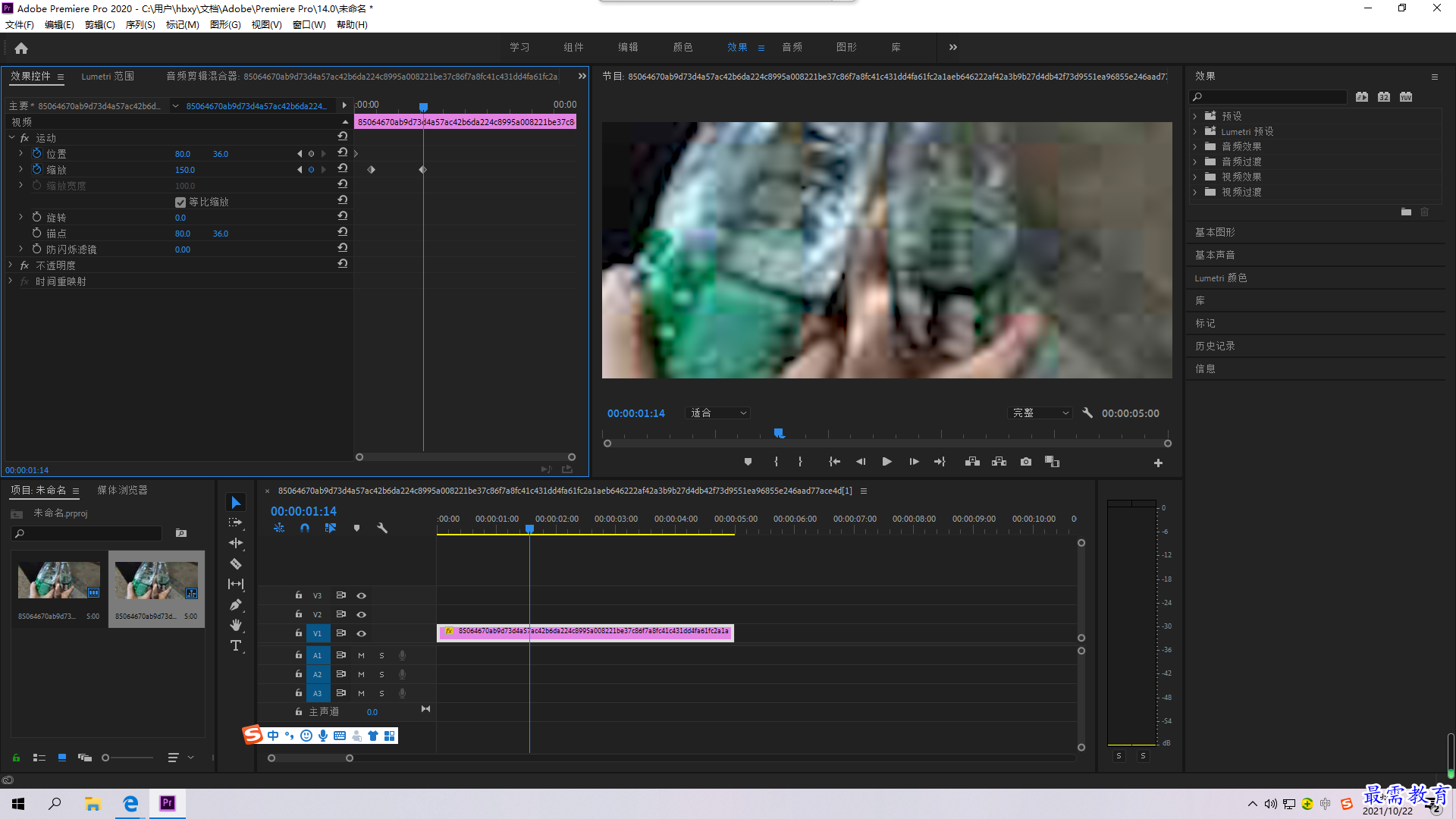
Task: Click the Extract button
Action: [x=999, y=462]
